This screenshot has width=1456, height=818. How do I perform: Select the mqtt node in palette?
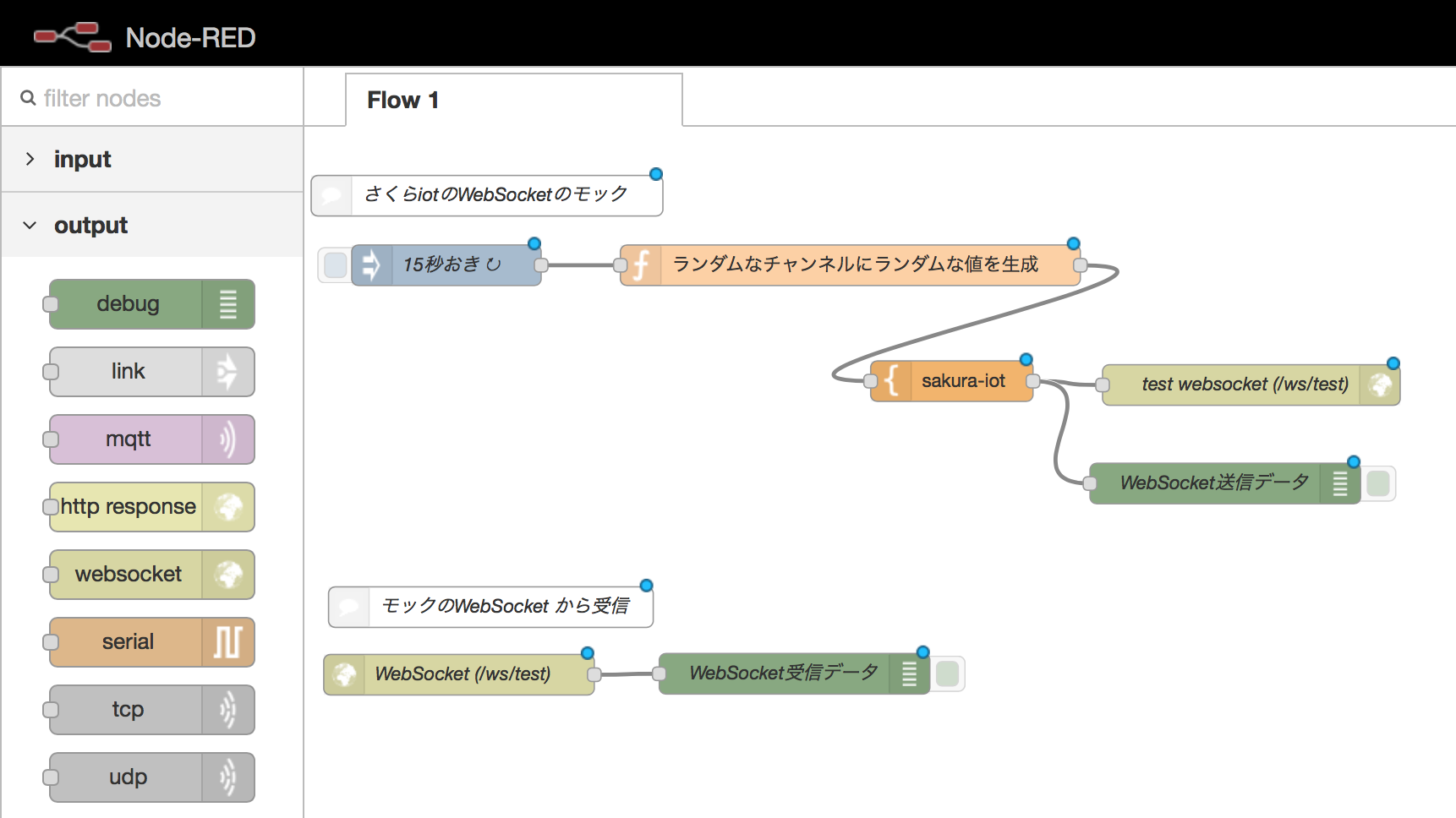(x=152, y=439)
